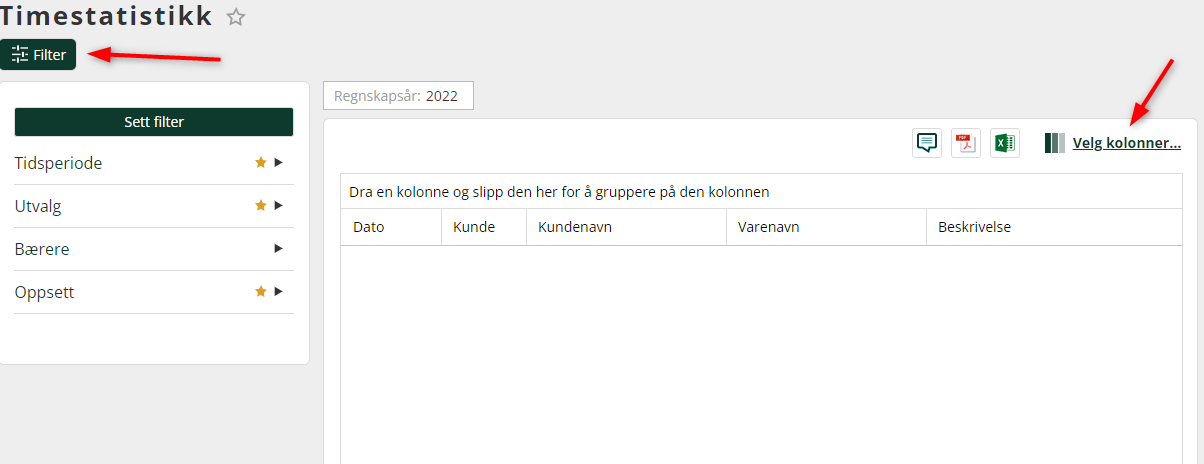
Task: Toggle the Filter panel button
Action: 38,55
